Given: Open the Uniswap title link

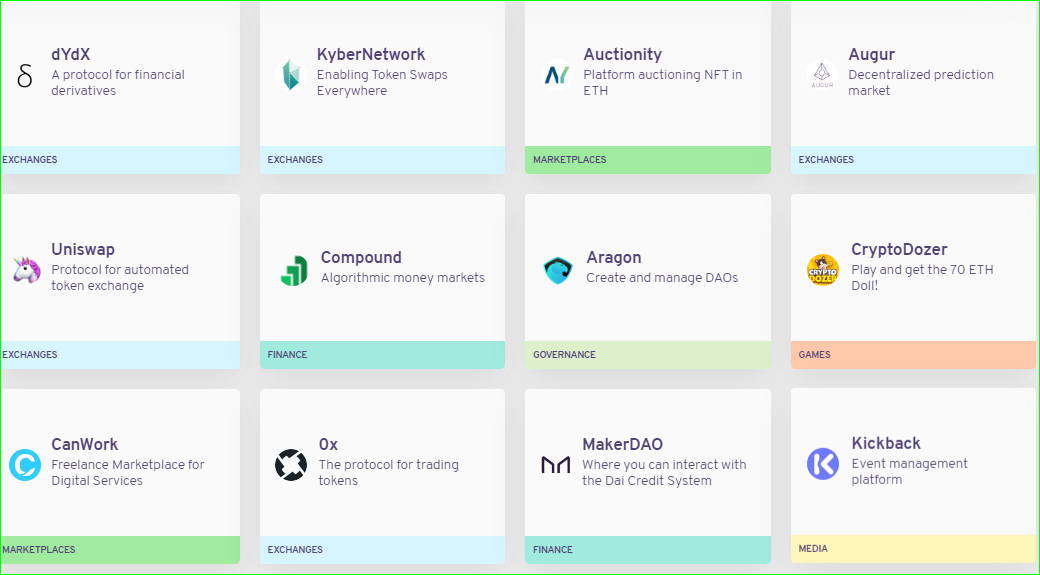Looking at the screenshot, I should [83, 249].
